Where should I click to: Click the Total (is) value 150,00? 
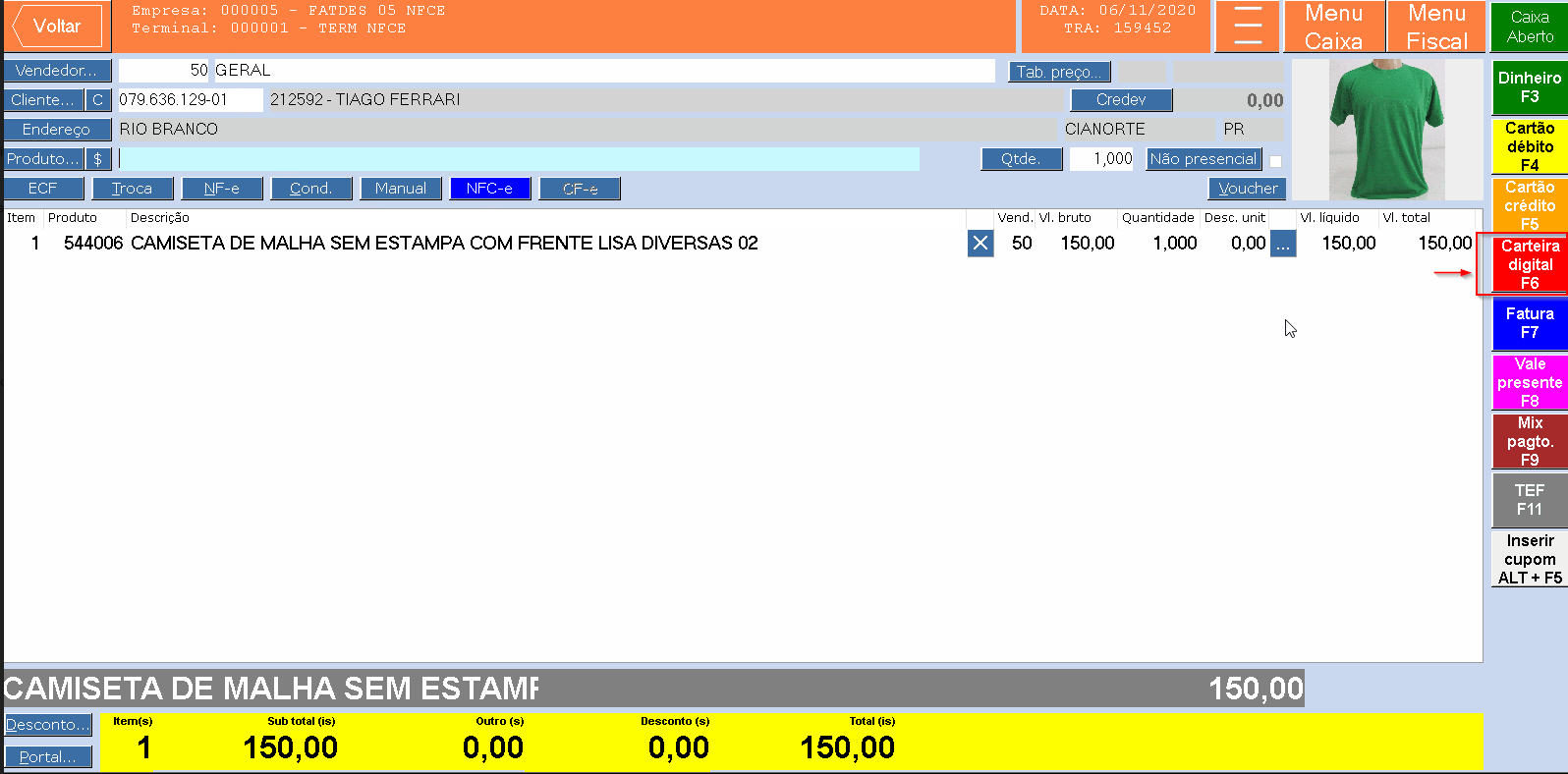pyautogui.click(x=847, y=748)
